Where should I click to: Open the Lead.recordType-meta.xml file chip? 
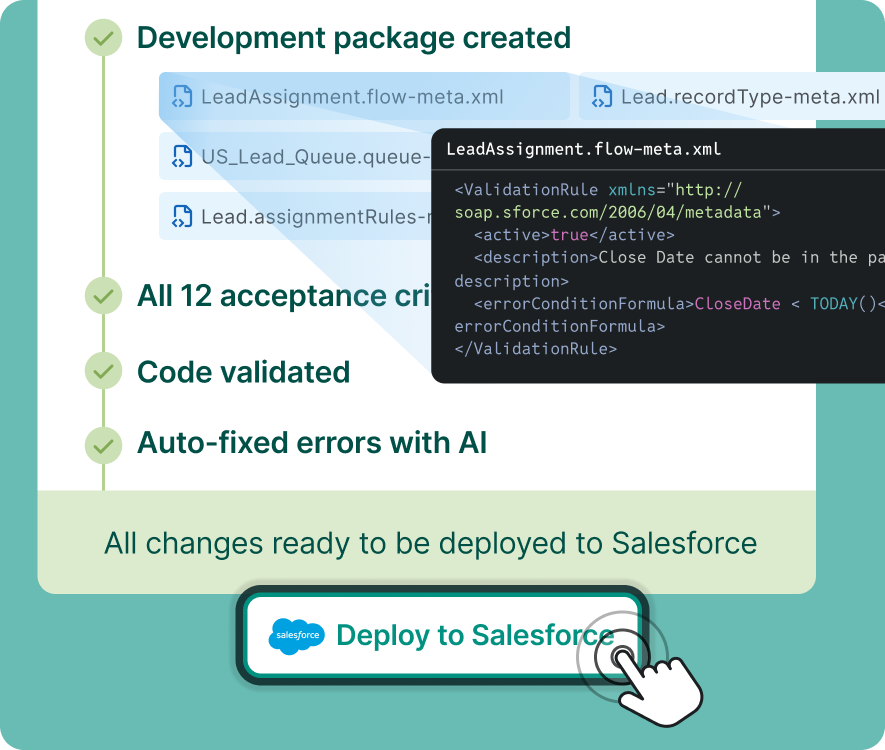(x=732, y=97)
